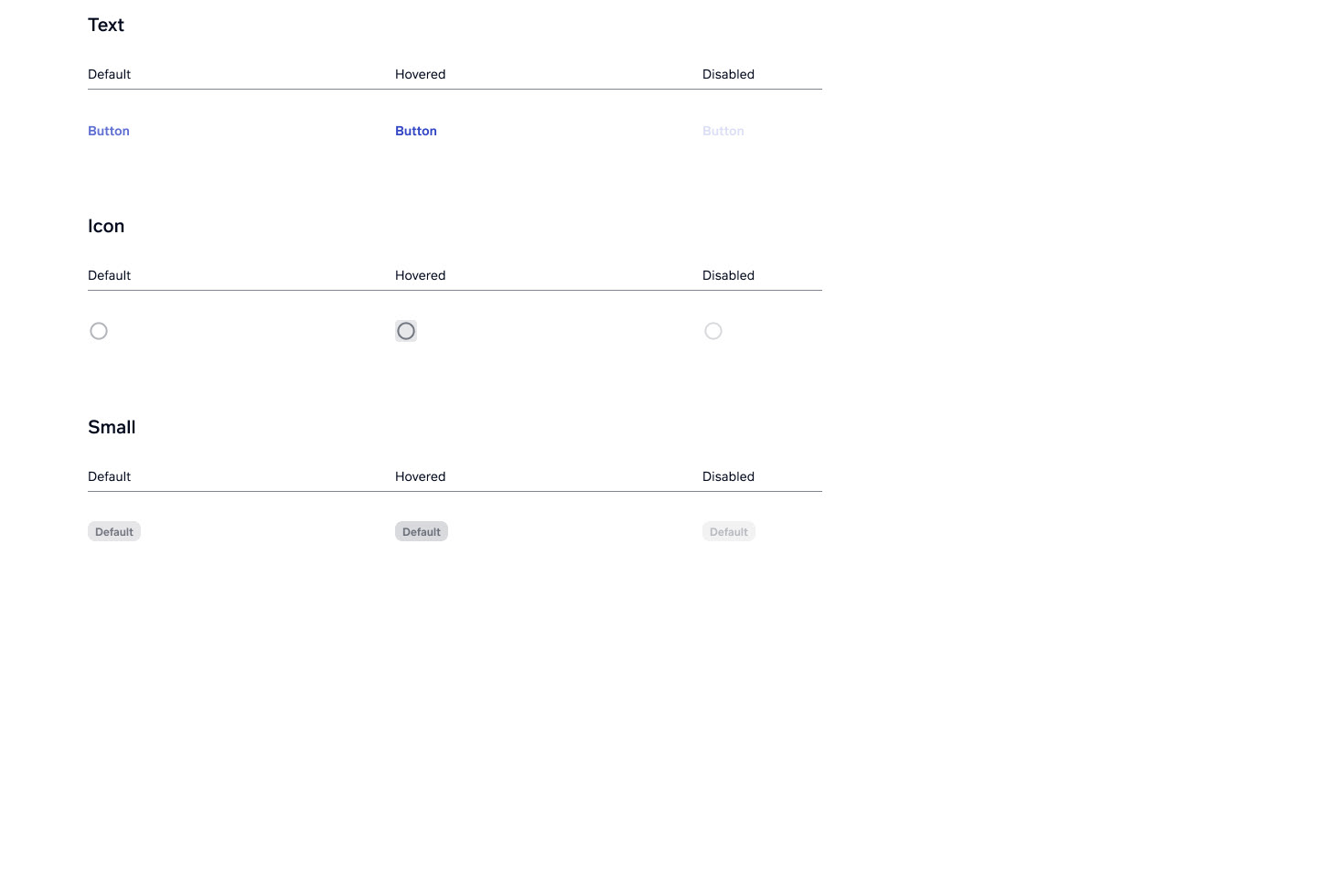Viewport: 1317px width, 896px height.
Task: Select the Small section heading
Action: tap(112, 428)
